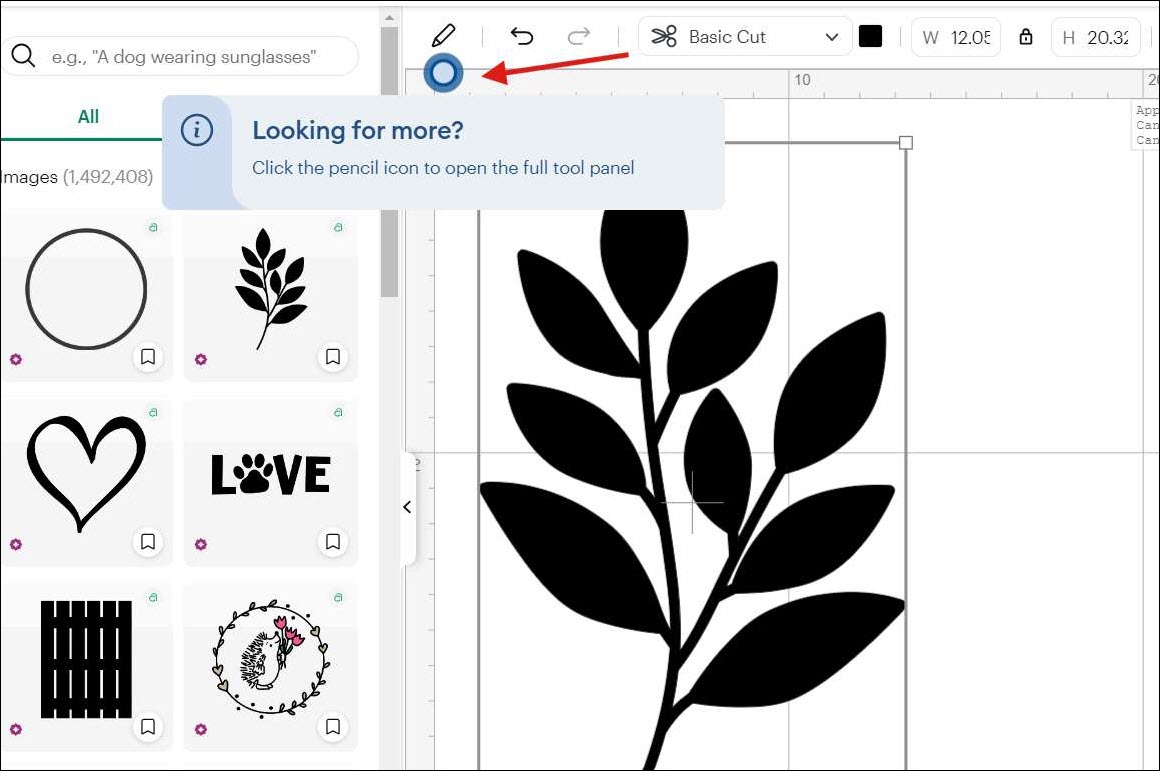Click the premium flower badge on the LOVE image

click(x=200, y=543)
